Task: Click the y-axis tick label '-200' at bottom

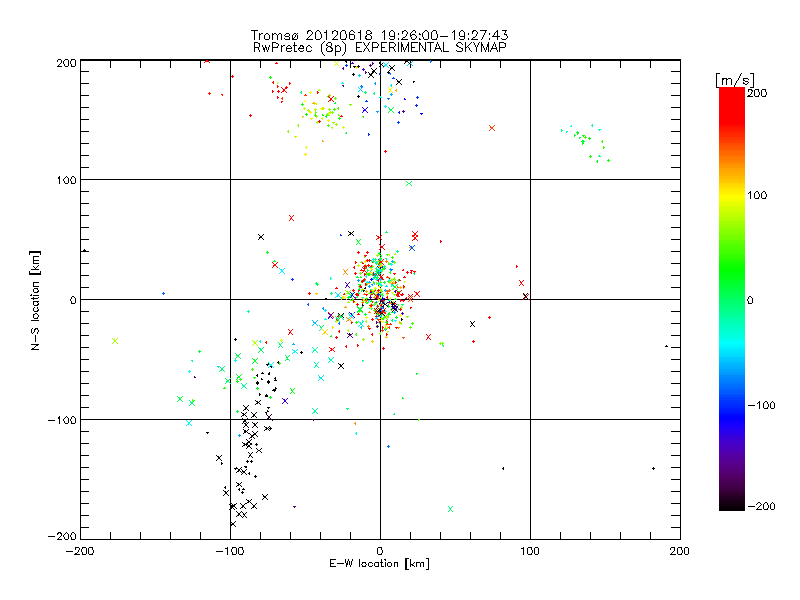Action: coord(62,536)
